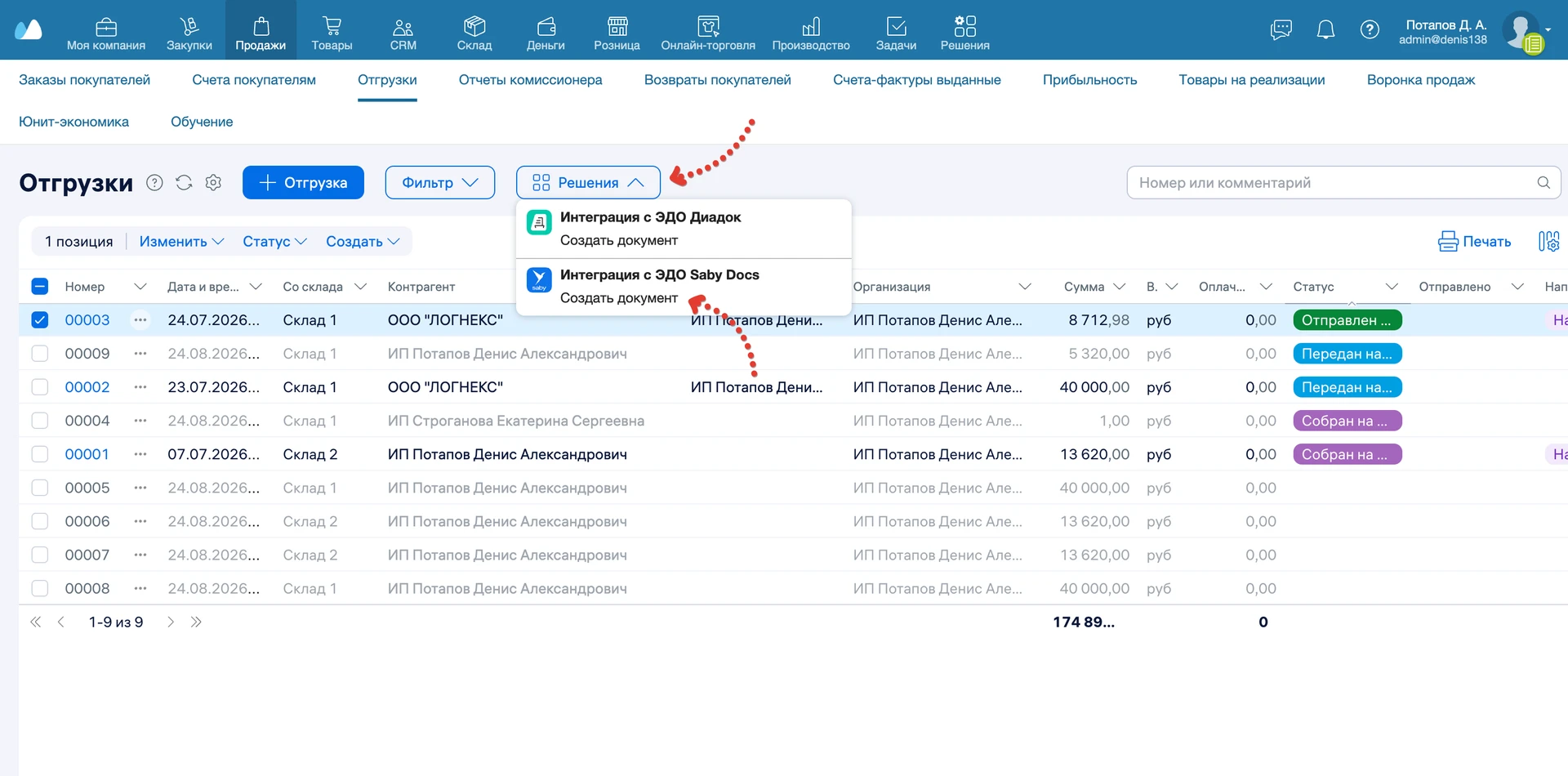Toggle the select-all header checkbox
This screenshot has height=776, width=1568.
(x=40, y=287)
